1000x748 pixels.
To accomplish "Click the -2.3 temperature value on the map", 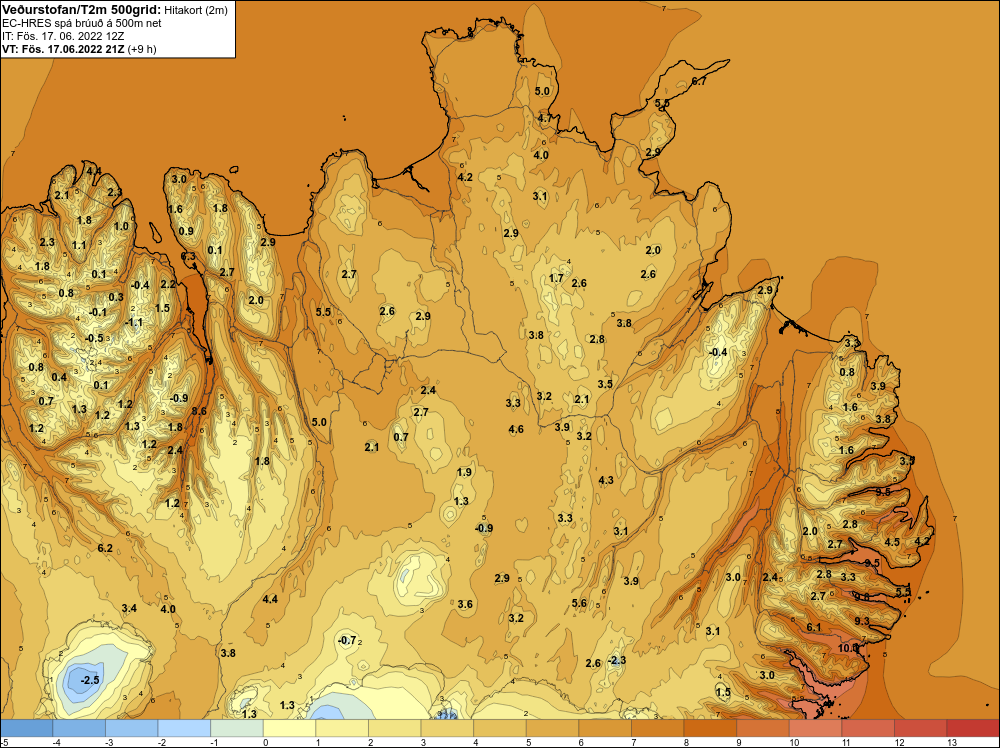I will point(617,660).
